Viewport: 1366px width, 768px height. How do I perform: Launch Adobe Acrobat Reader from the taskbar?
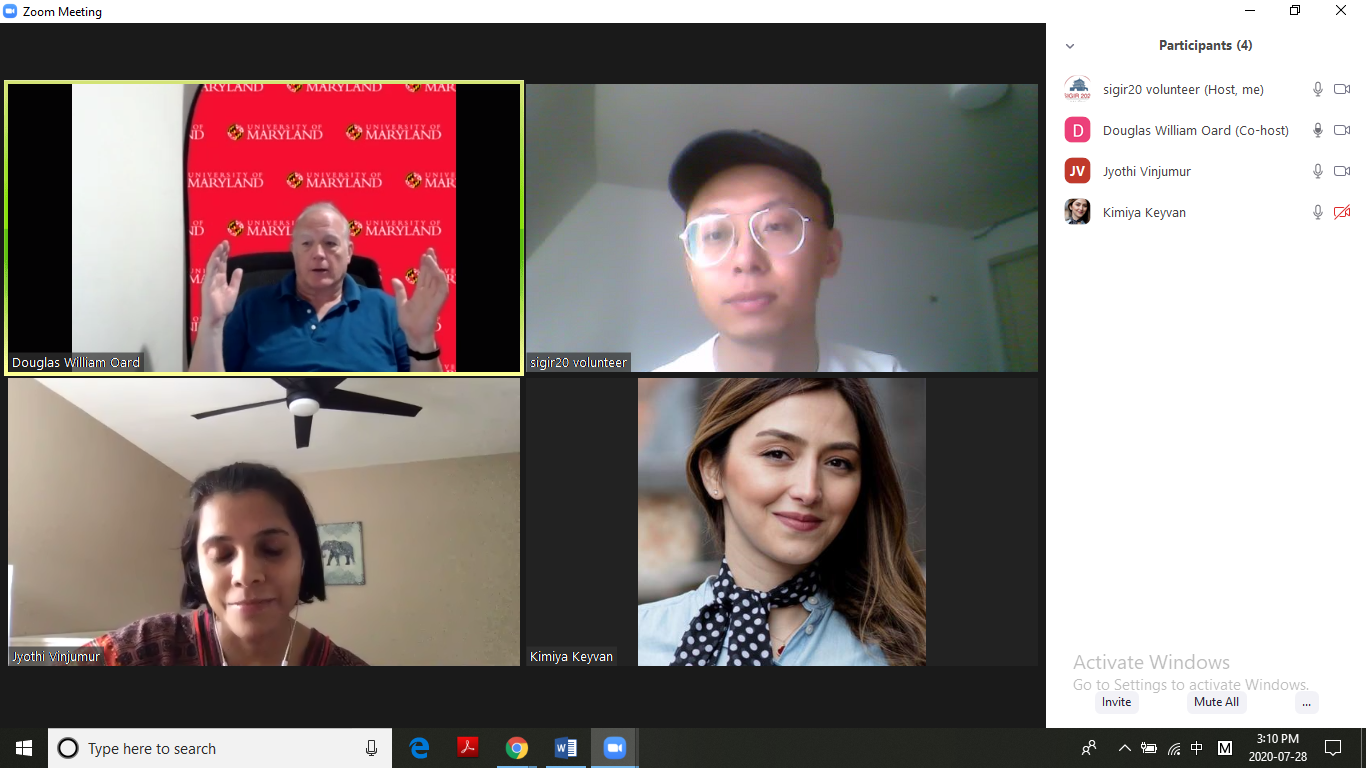pos(468,748)
